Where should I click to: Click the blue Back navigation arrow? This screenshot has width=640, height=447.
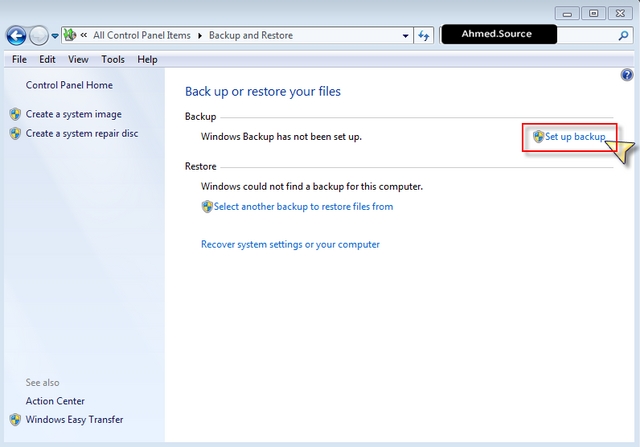[16, 36]
